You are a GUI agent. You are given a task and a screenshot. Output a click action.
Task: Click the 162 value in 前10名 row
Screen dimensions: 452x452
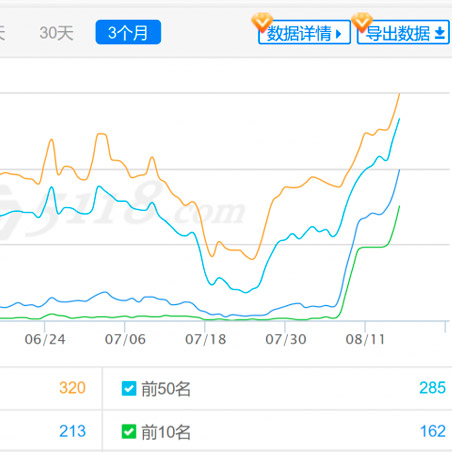coord(433,431)
